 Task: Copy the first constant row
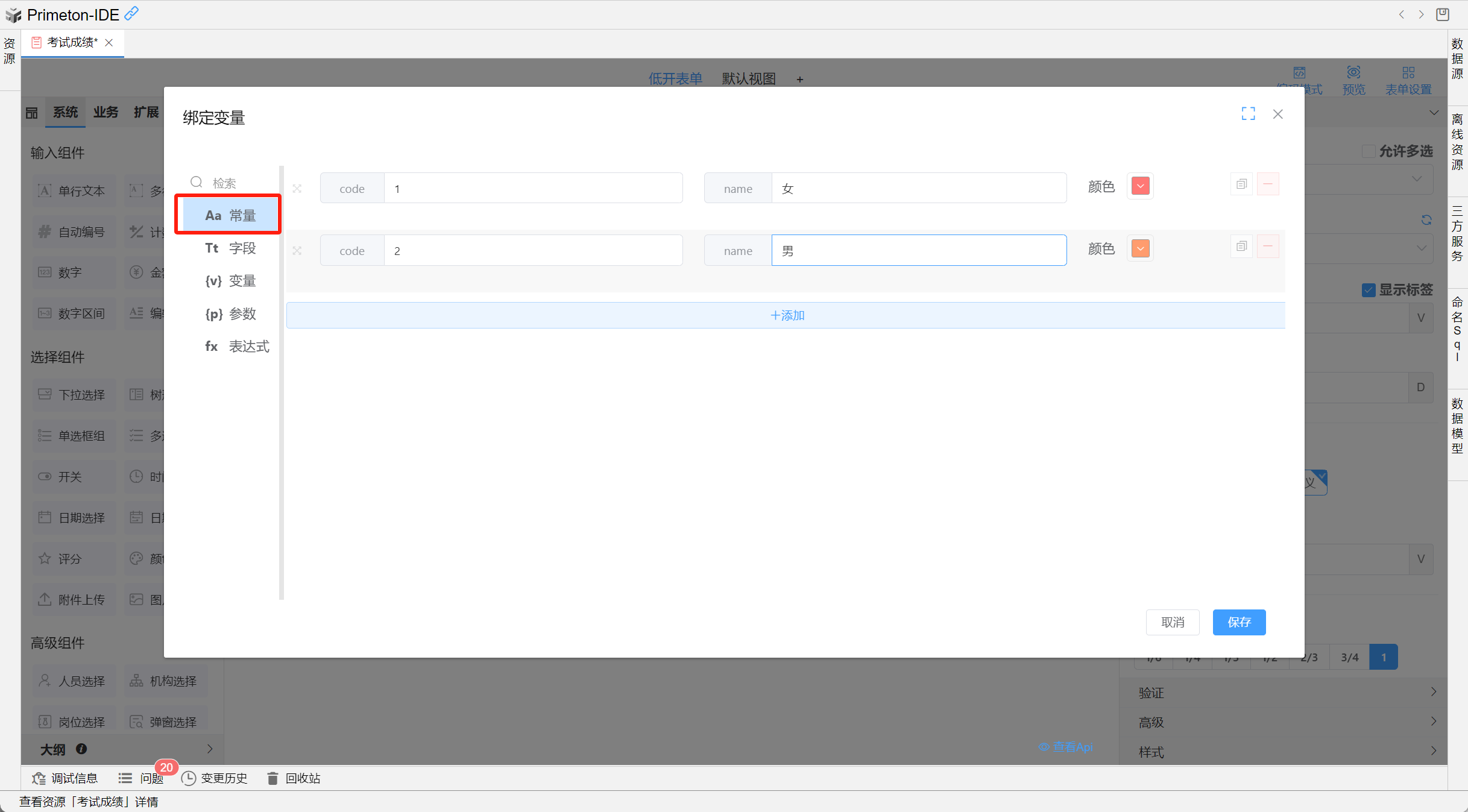pos(1241,184)
